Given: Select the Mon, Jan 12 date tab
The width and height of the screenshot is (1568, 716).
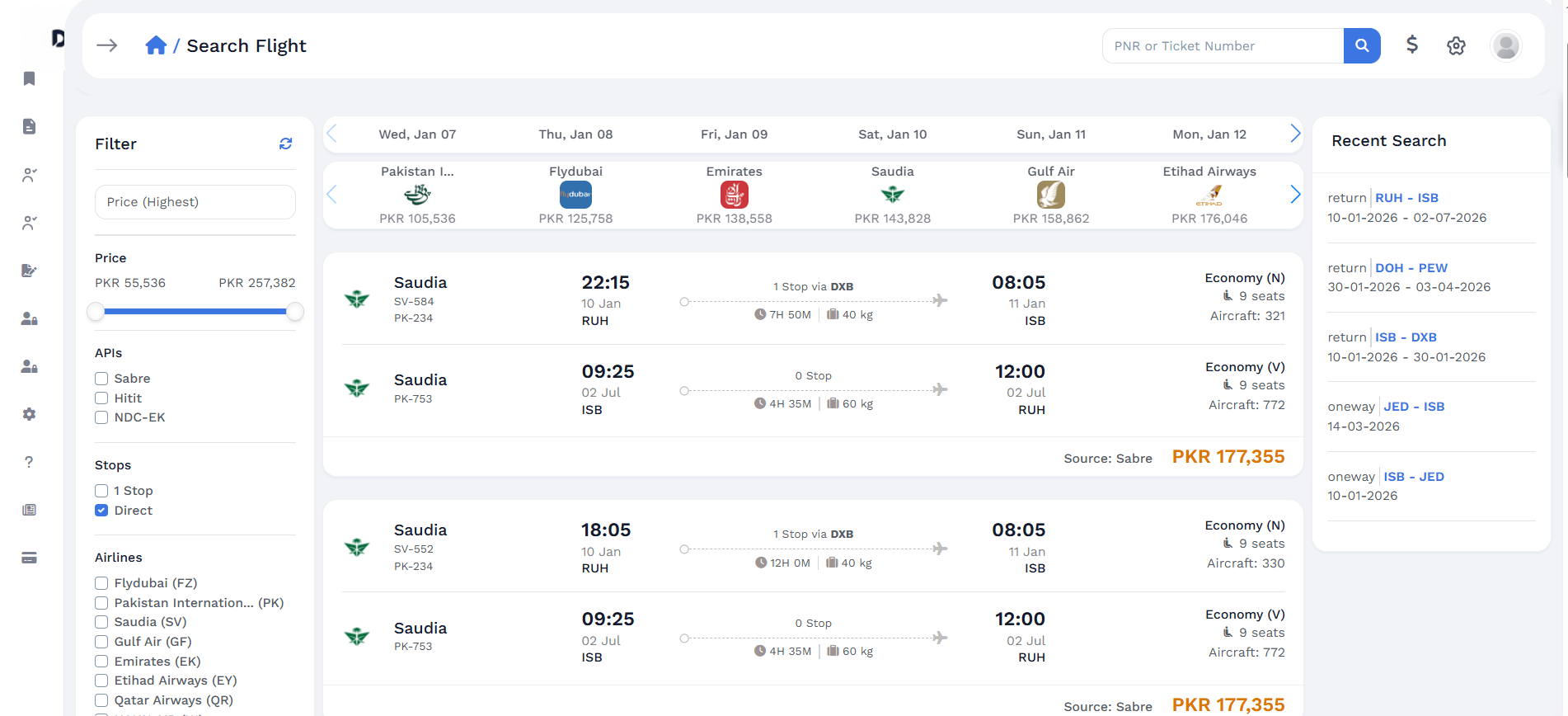Looking at the screenshot, I should [x=1209, y=134].
